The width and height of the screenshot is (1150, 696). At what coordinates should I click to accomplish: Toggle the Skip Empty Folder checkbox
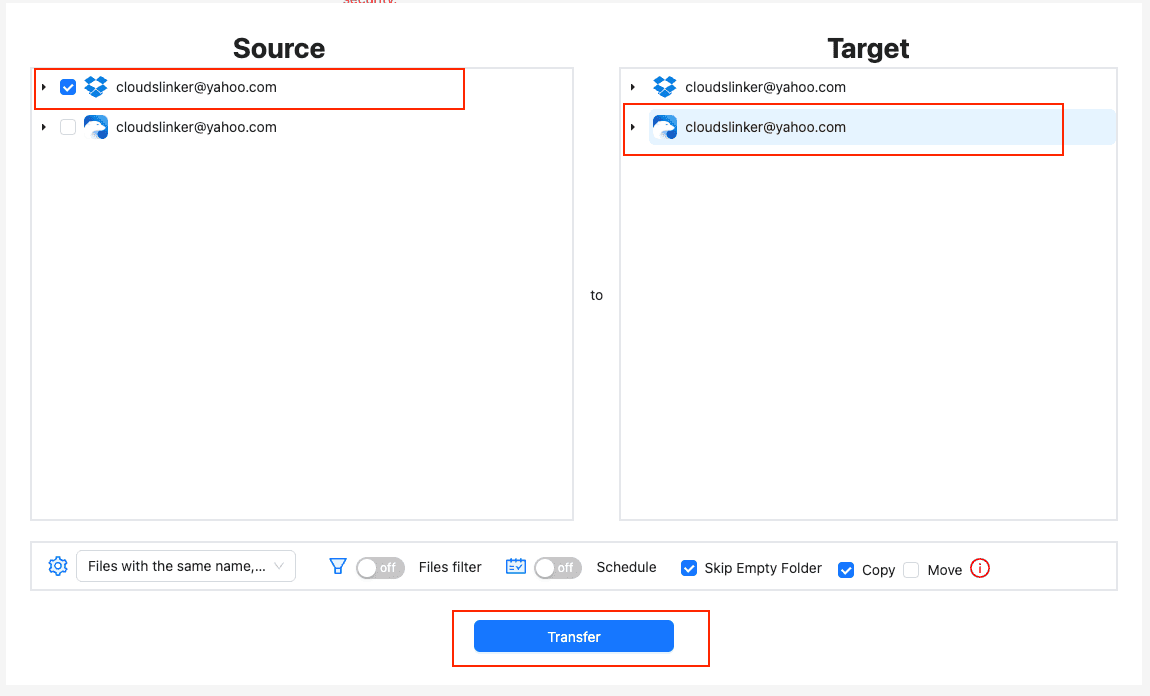689,568
